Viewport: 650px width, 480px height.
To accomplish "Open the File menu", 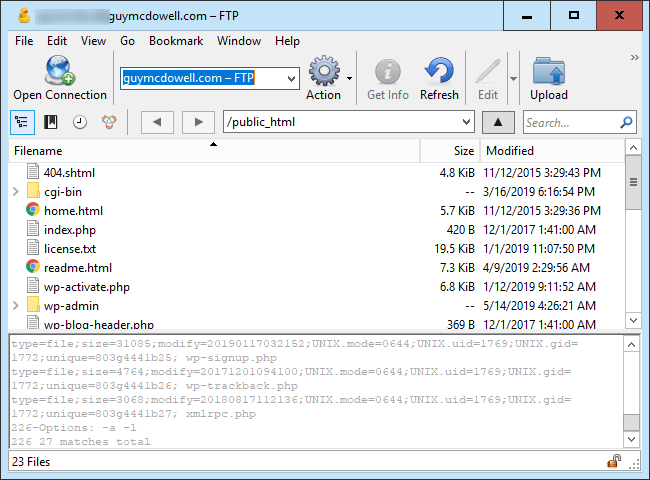I will click(24, 41).
